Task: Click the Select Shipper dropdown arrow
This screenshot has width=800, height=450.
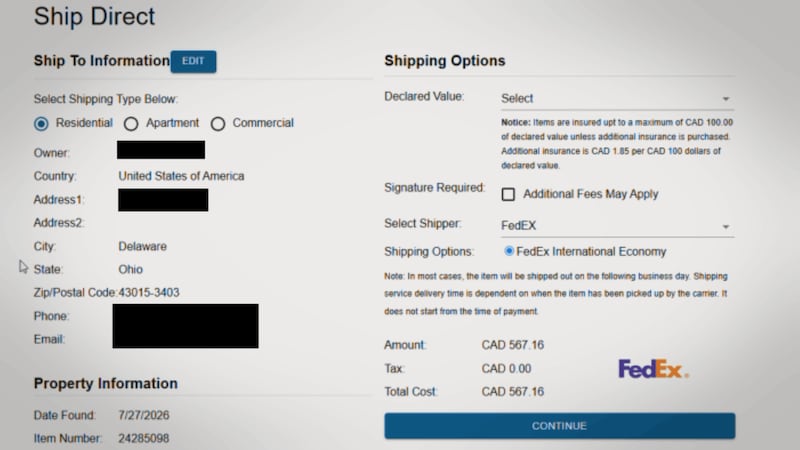Action: pos(726,227)
